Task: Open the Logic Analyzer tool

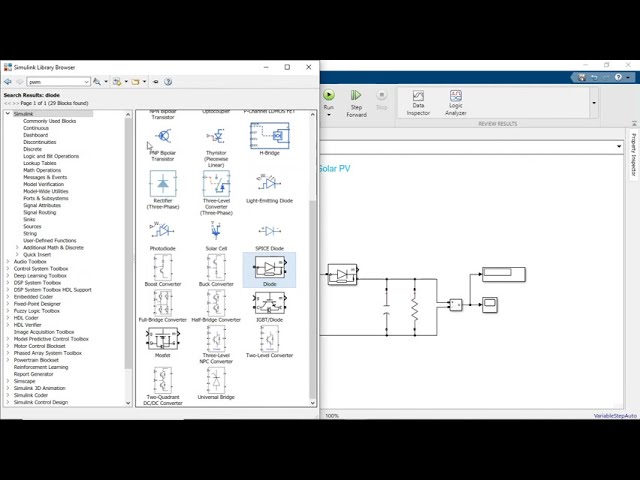Action: (x=456, y=102)
